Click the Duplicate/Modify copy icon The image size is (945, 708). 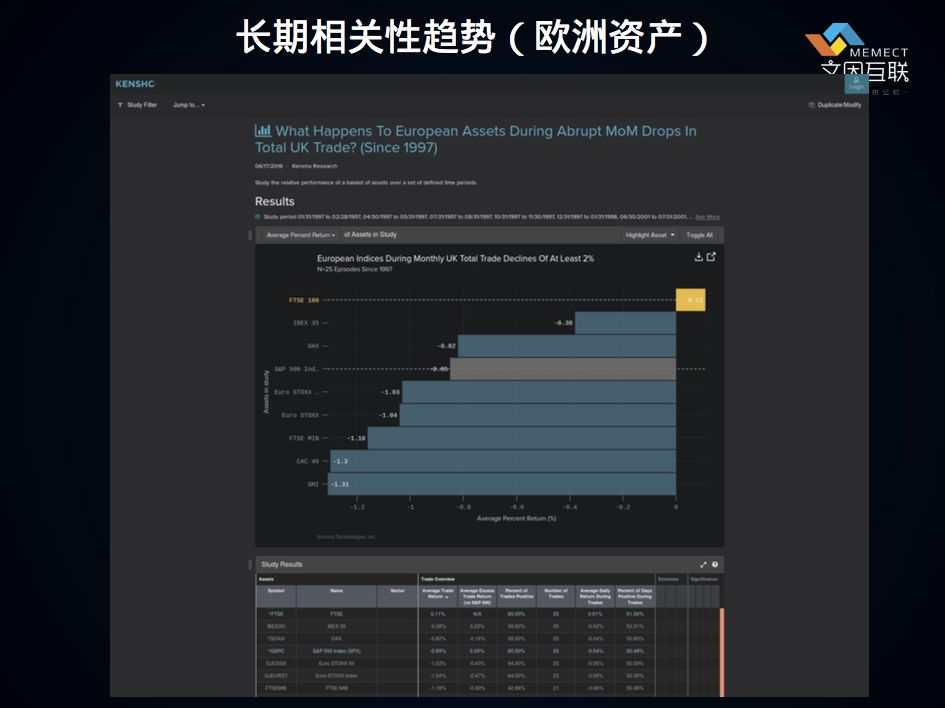[x=811, y=105]
